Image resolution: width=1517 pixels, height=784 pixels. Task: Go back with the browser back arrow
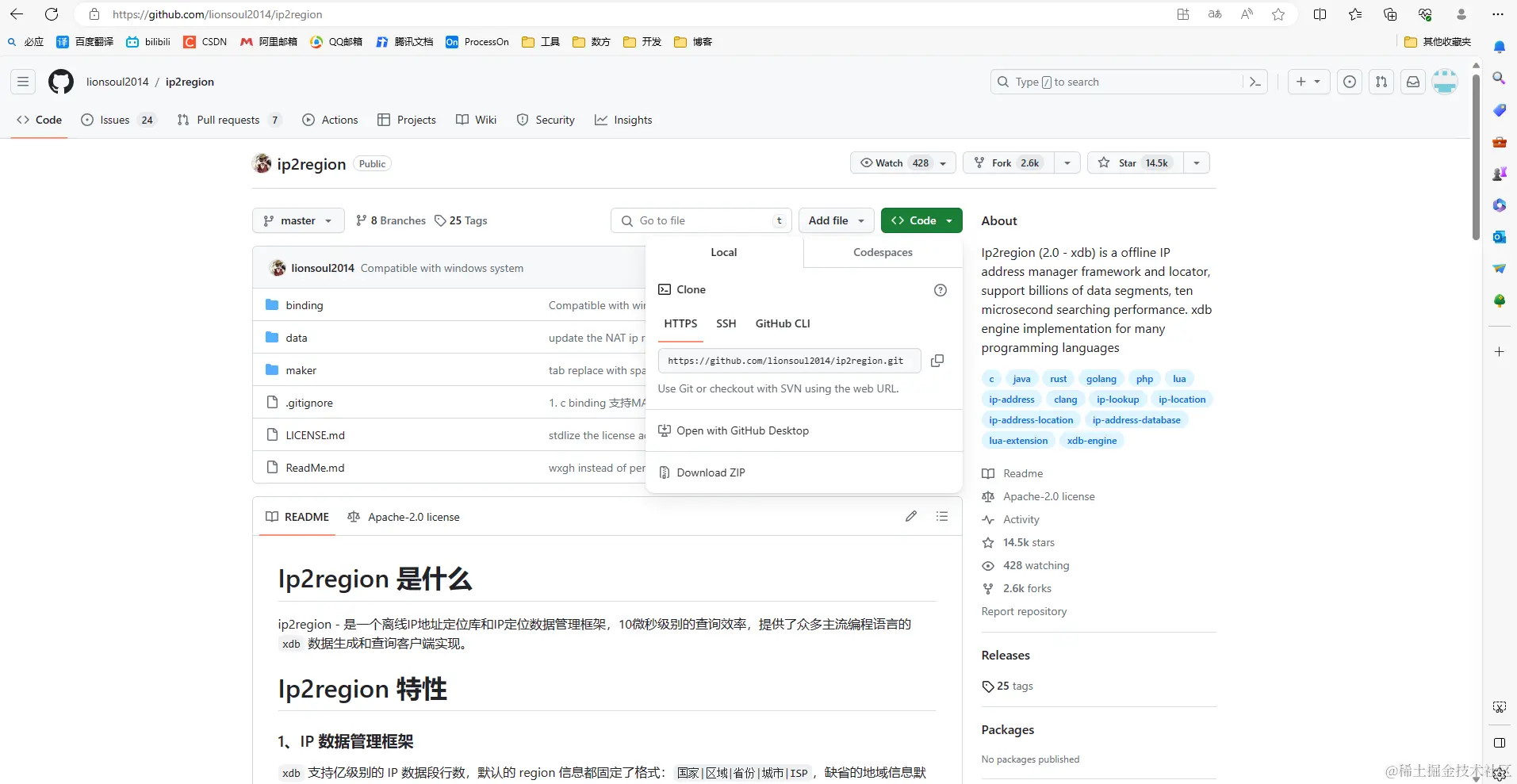(x=17, y=14)
